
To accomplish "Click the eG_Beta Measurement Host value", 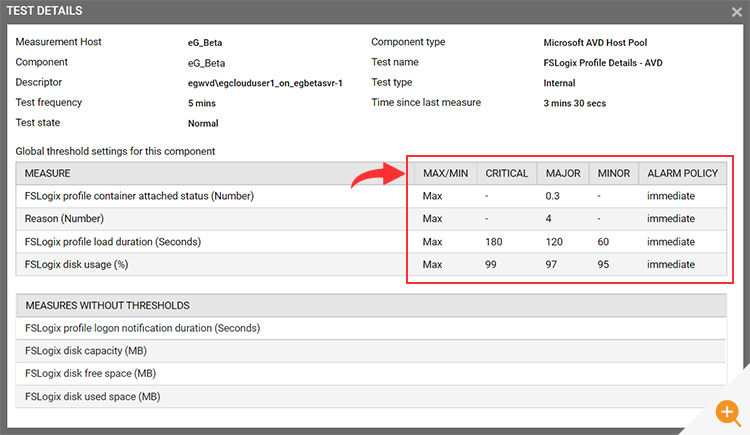I will 205,43.
